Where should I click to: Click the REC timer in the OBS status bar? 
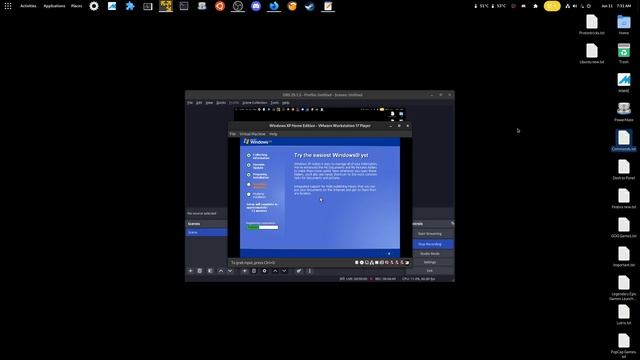pyautogui.click(x=386, y=279)
